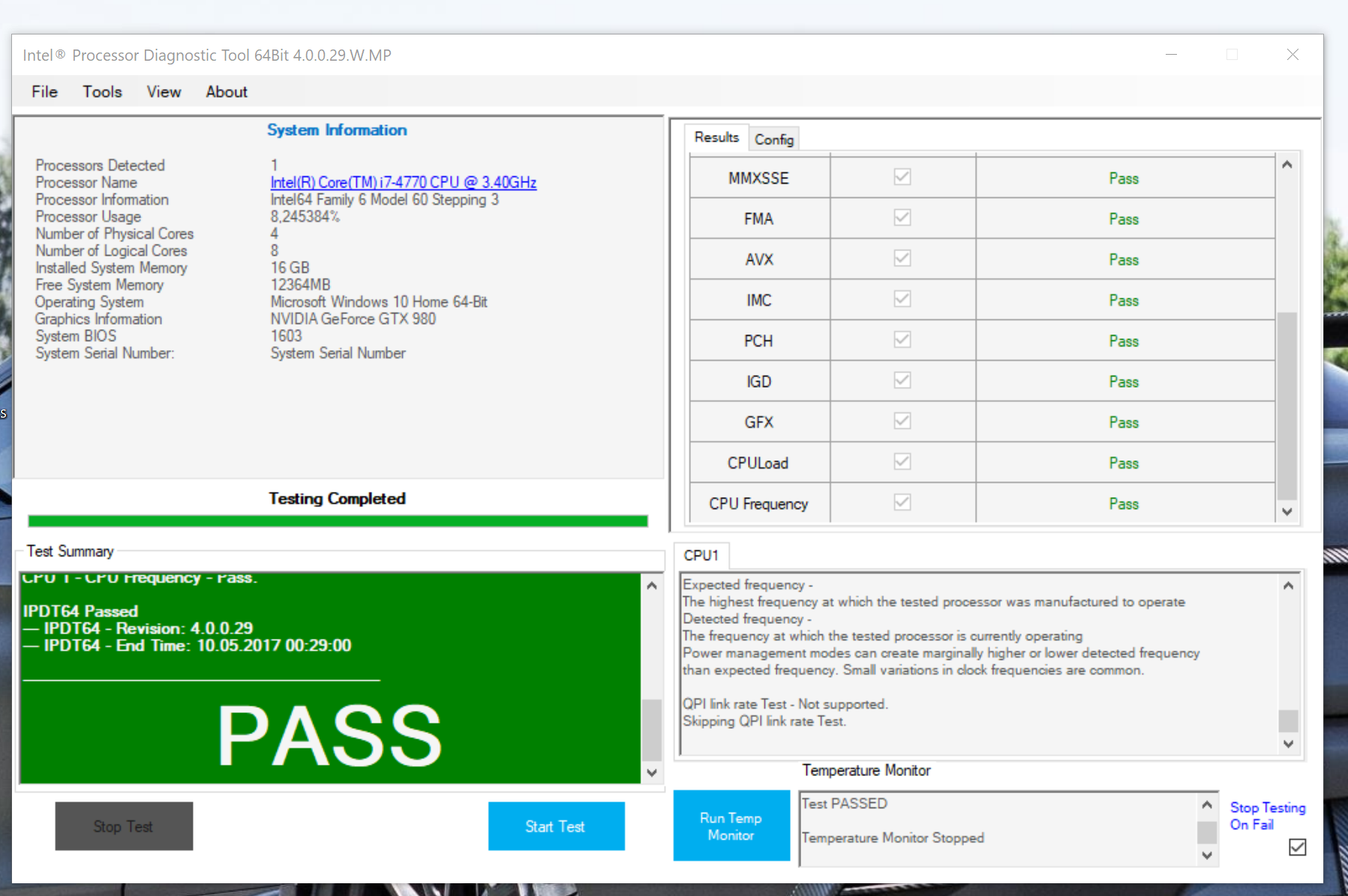
Task: Toggle the MMXSSE test checkbox
Action: (x=902, y=177)
